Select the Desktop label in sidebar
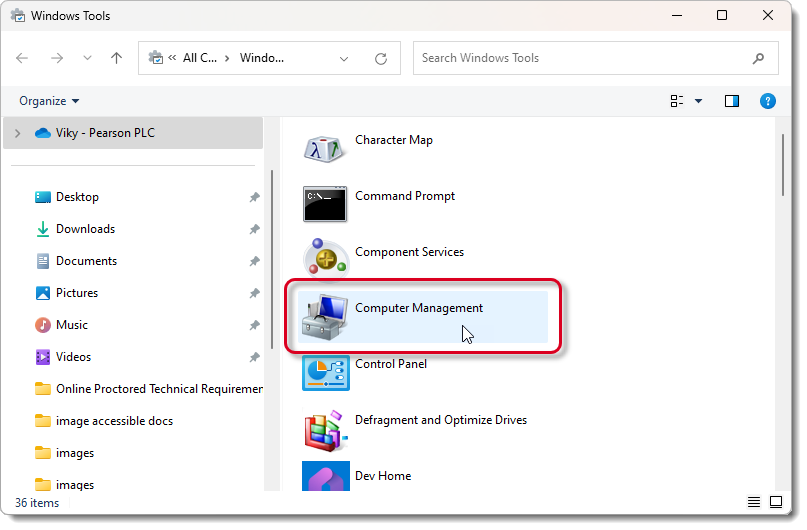 click(x=78, y=199)
